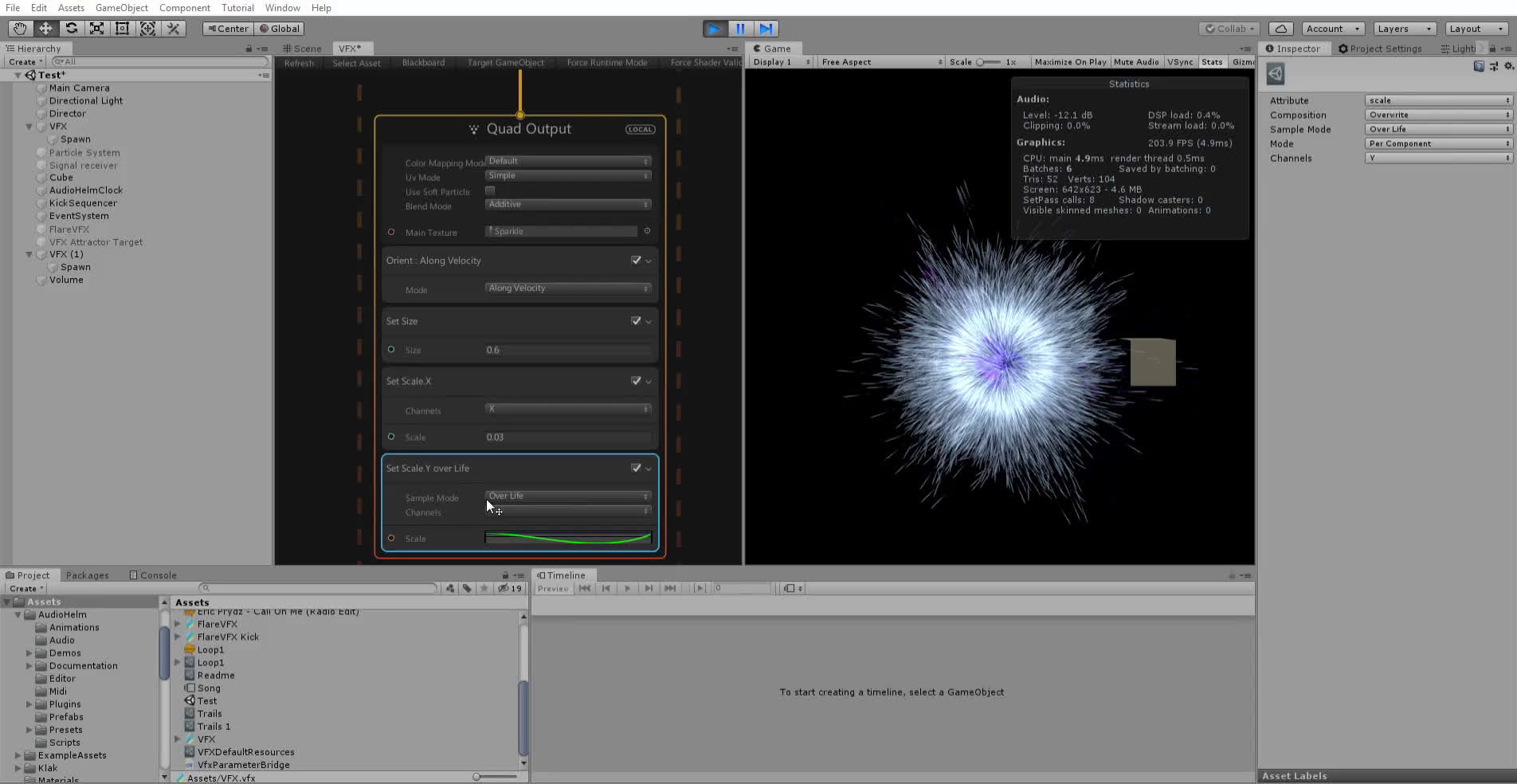Disable the Orient Along Velocity checkbox
This screenshot has height=784, width=1517.
(636, 261)
